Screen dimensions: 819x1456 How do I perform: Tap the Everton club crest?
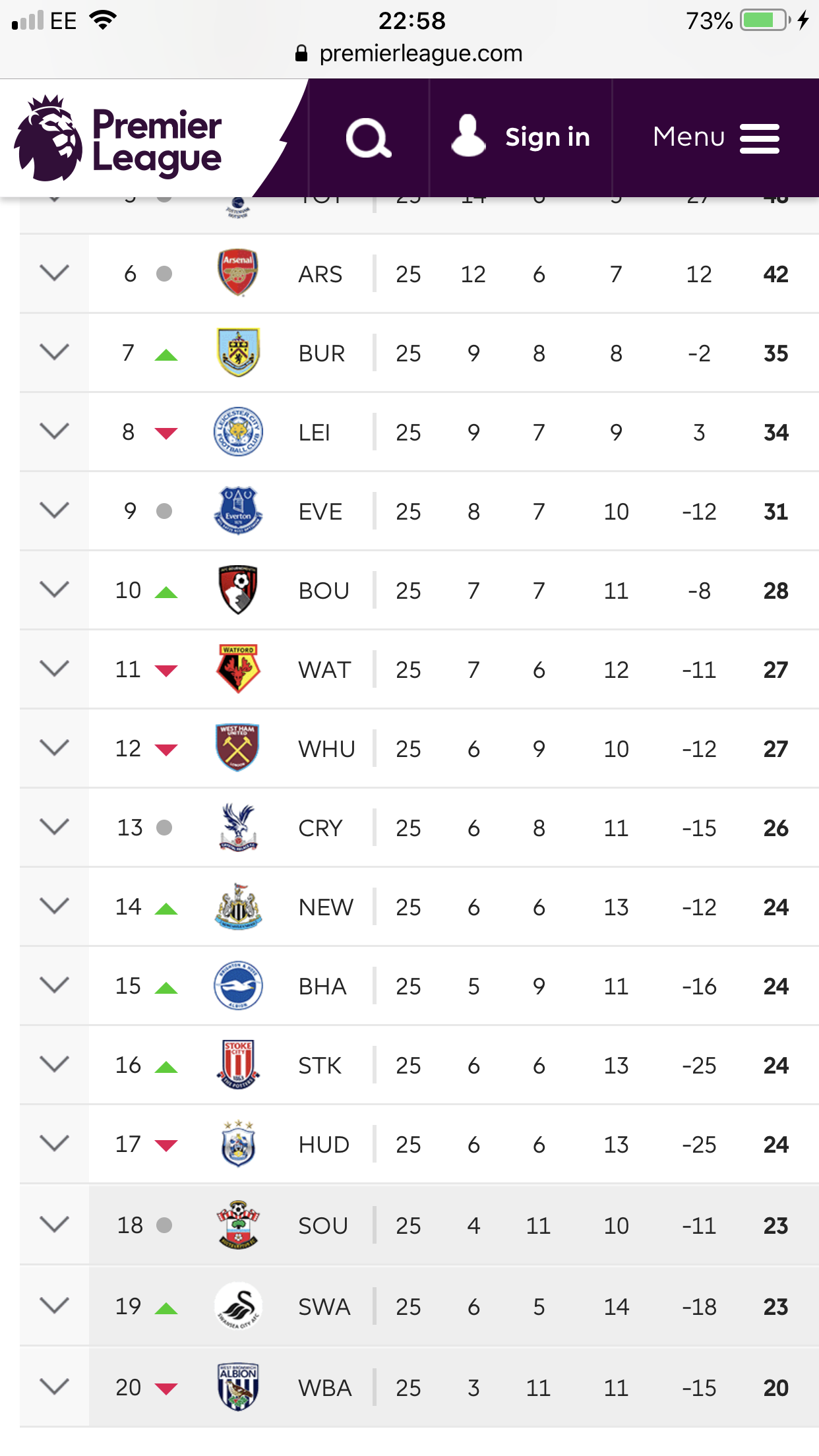point(238,510)
